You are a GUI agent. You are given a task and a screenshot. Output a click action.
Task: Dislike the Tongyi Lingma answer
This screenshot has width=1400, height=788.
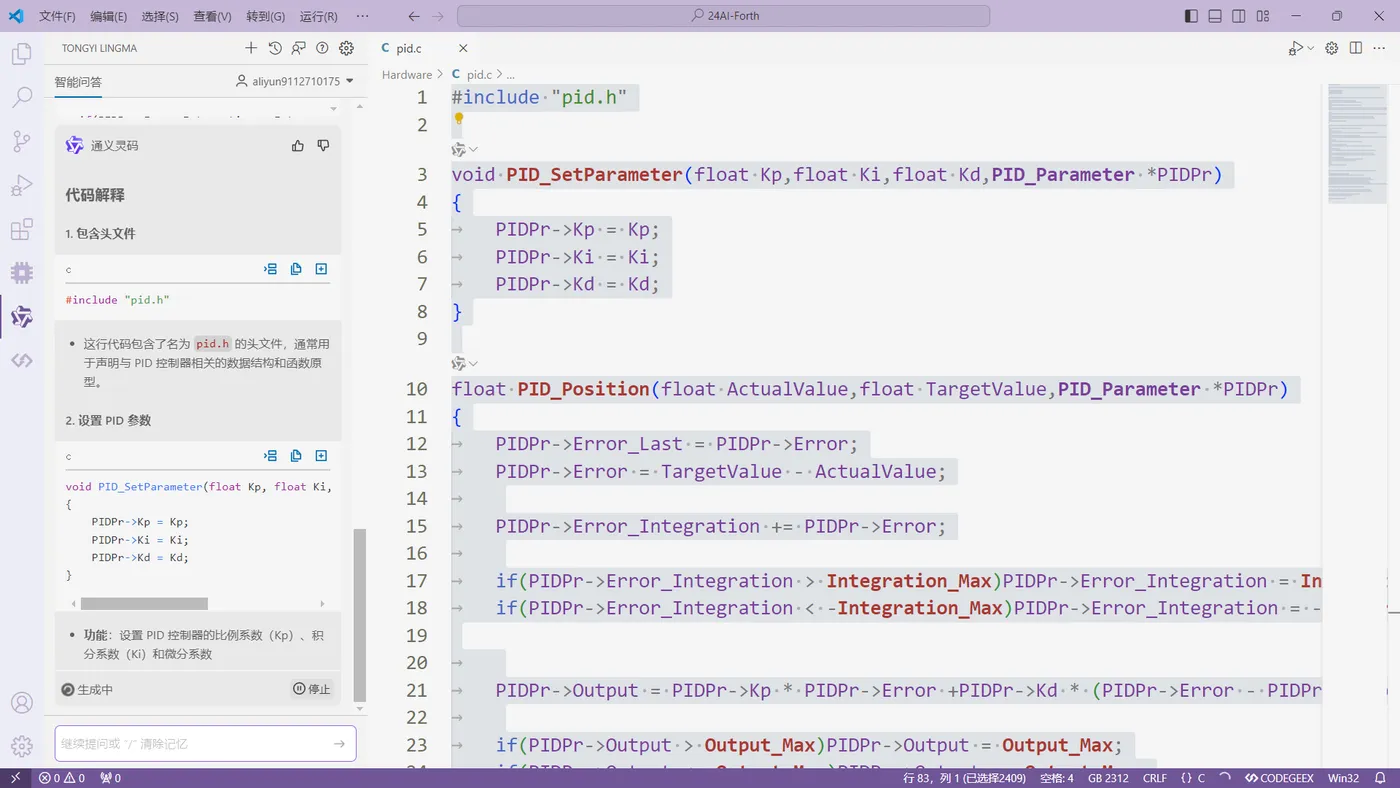[323, 145]
